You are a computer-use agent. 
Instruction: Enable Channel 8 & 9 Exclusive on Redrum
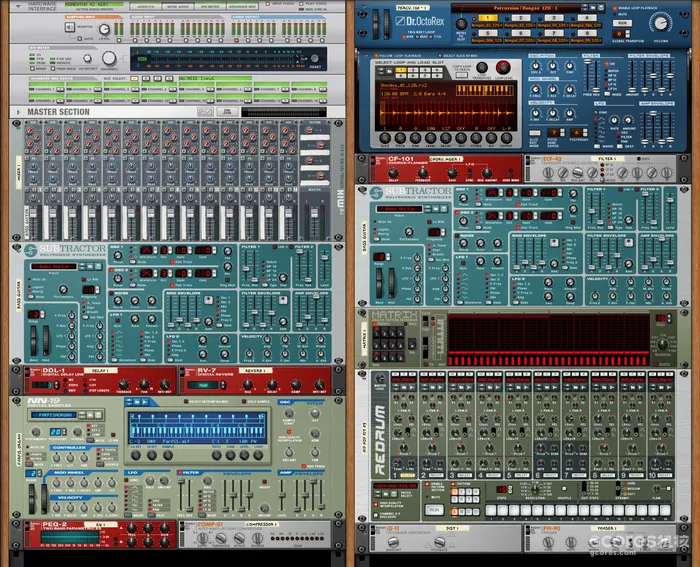[375, 515]
